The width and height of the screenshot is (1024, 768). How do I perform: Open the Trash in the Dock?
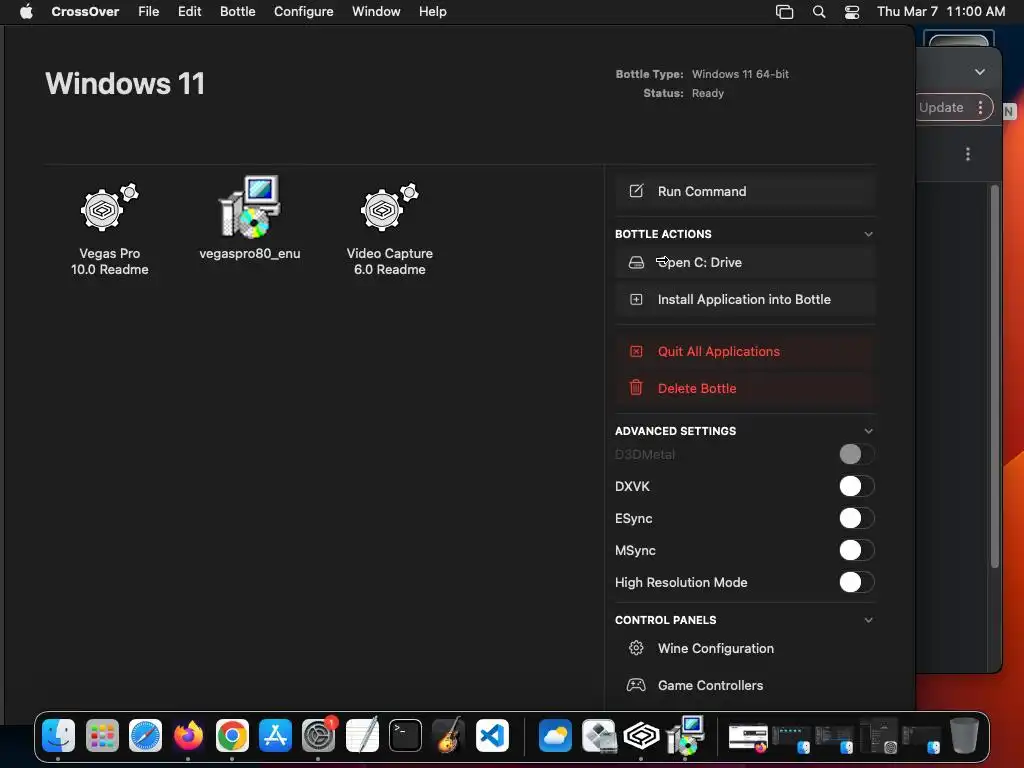click(964, 735)
